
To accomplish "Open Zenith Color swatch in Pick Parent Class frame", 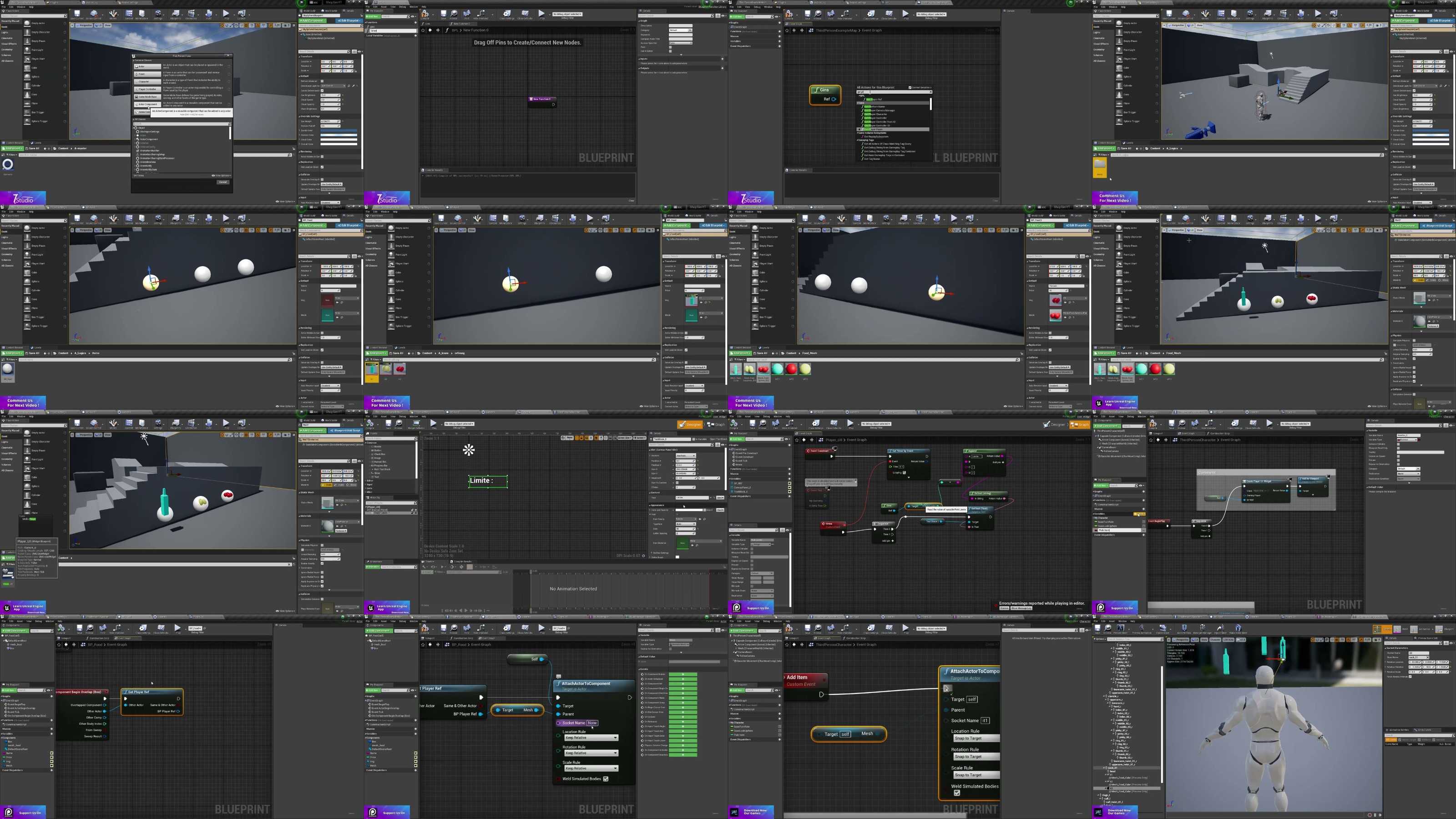I will click(339, 131).
